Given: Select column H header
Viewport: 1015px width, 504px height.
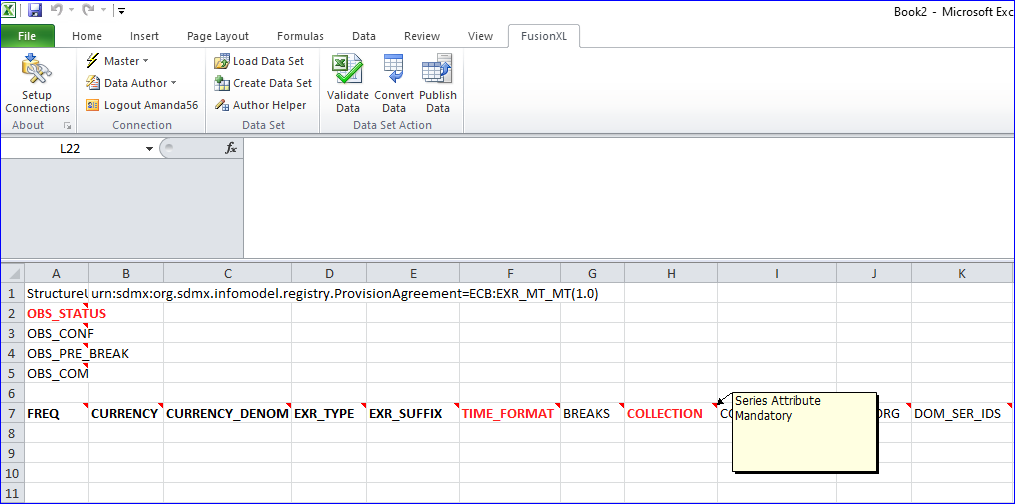Looking at the screenshot, I should 671,273.
